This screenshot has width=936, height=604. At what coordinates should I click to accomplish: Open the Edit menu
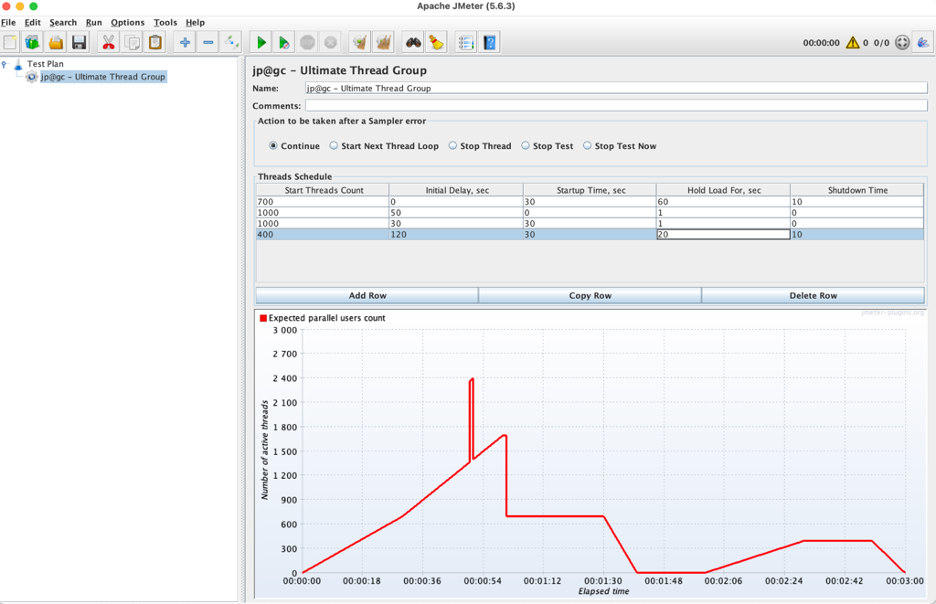(x=32, y=22)
